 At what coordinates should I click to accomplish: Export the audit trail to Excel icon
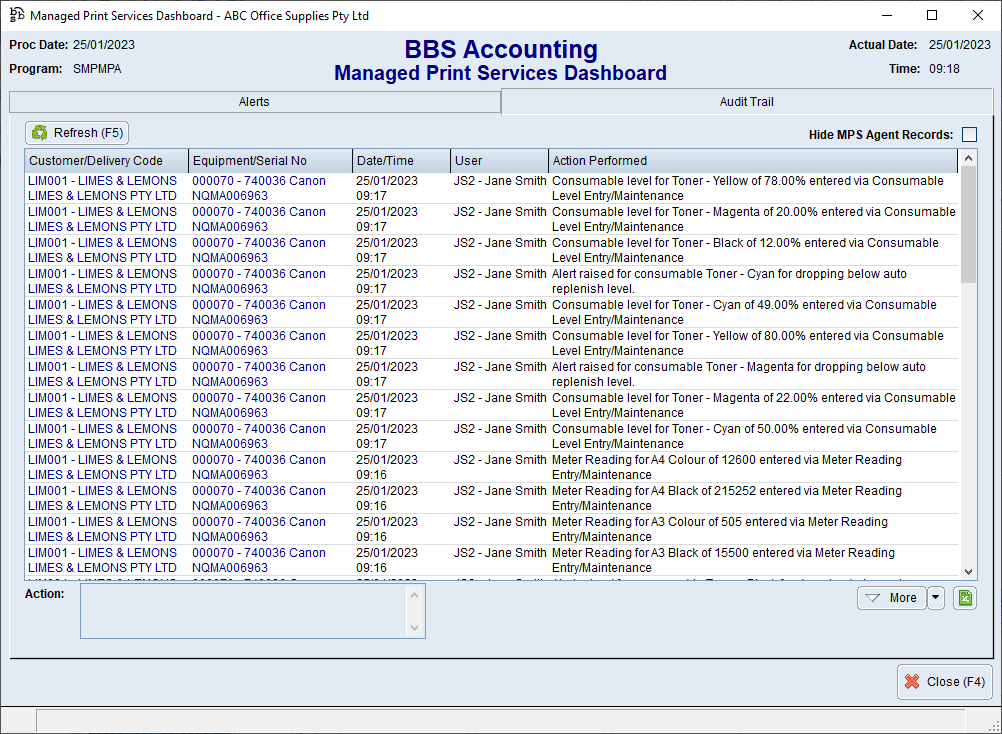[x=964, y=598]
